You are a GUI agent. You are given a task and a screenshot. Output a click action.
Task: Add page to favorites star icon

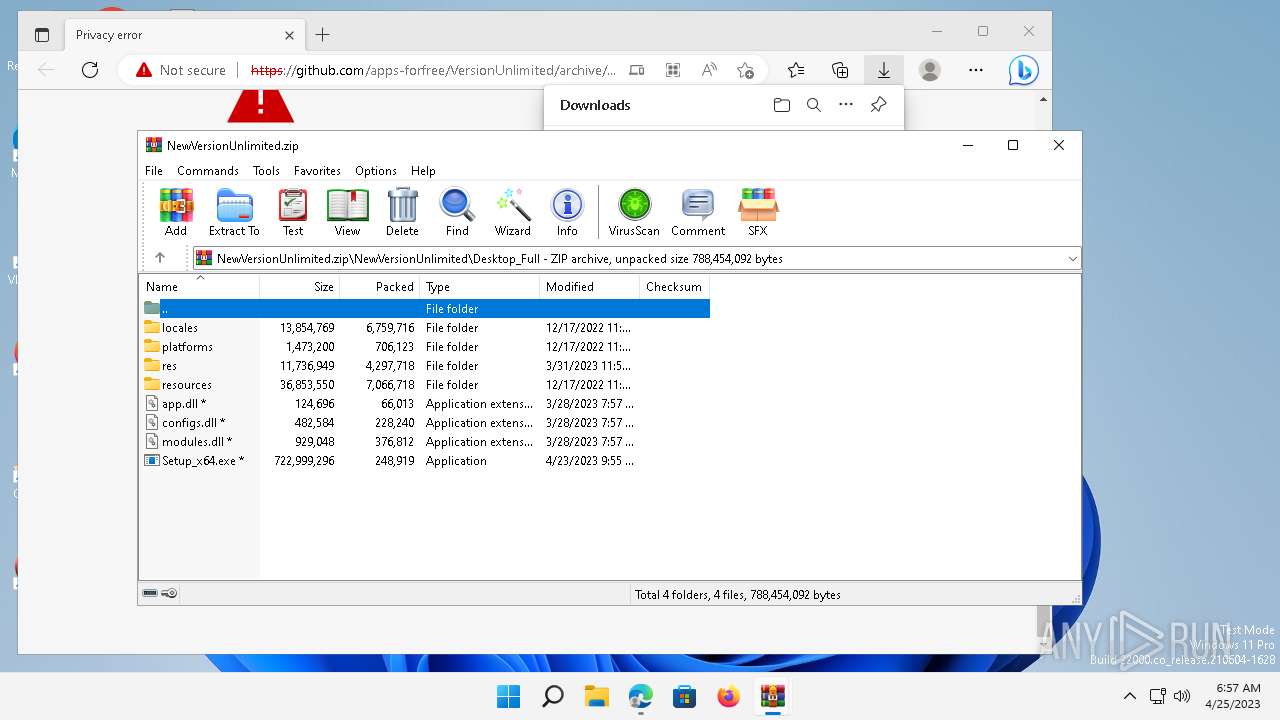coord(745,70)
